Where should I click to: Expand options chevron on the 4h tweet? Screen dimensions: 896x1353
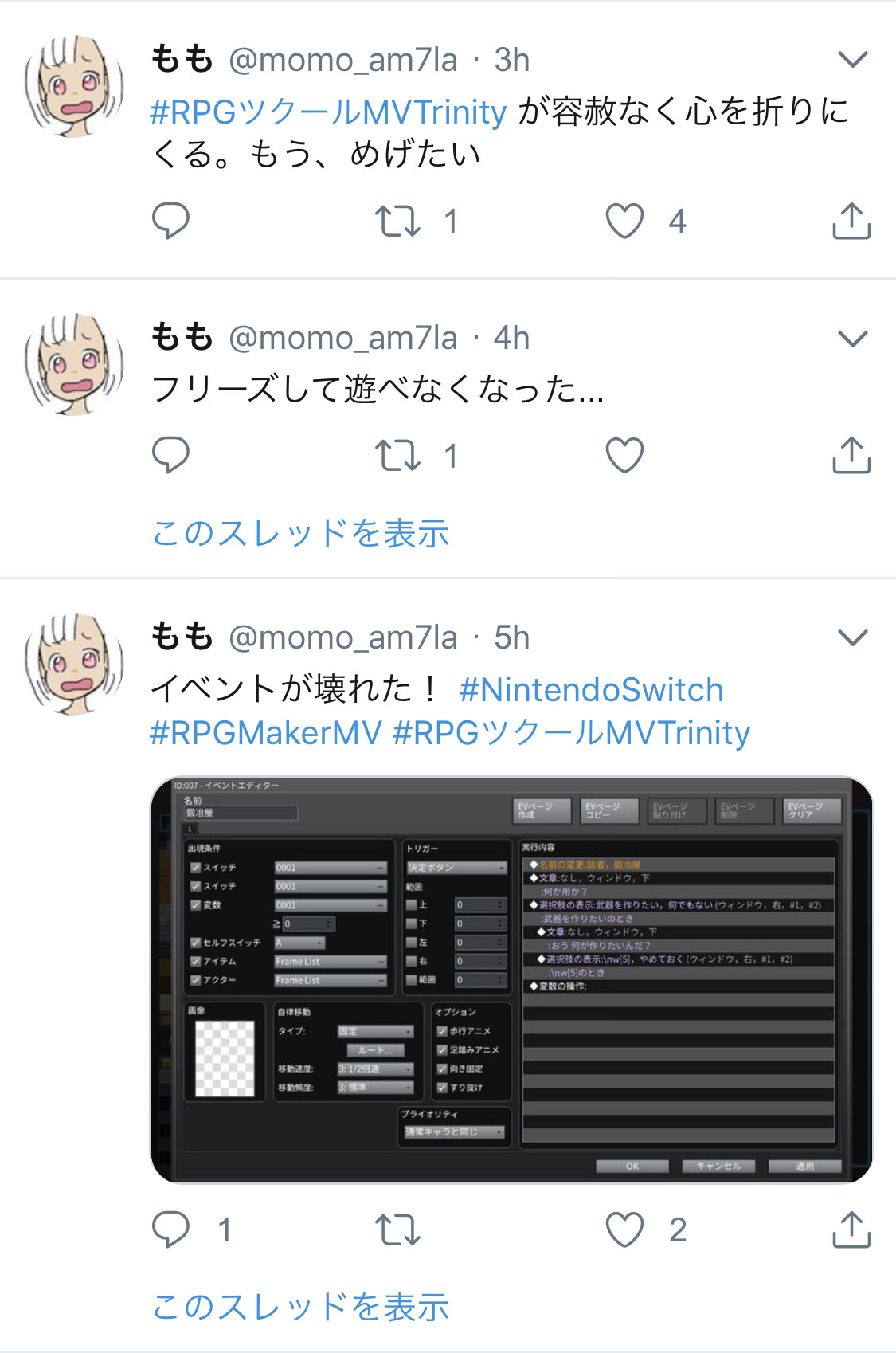[853, 339]
